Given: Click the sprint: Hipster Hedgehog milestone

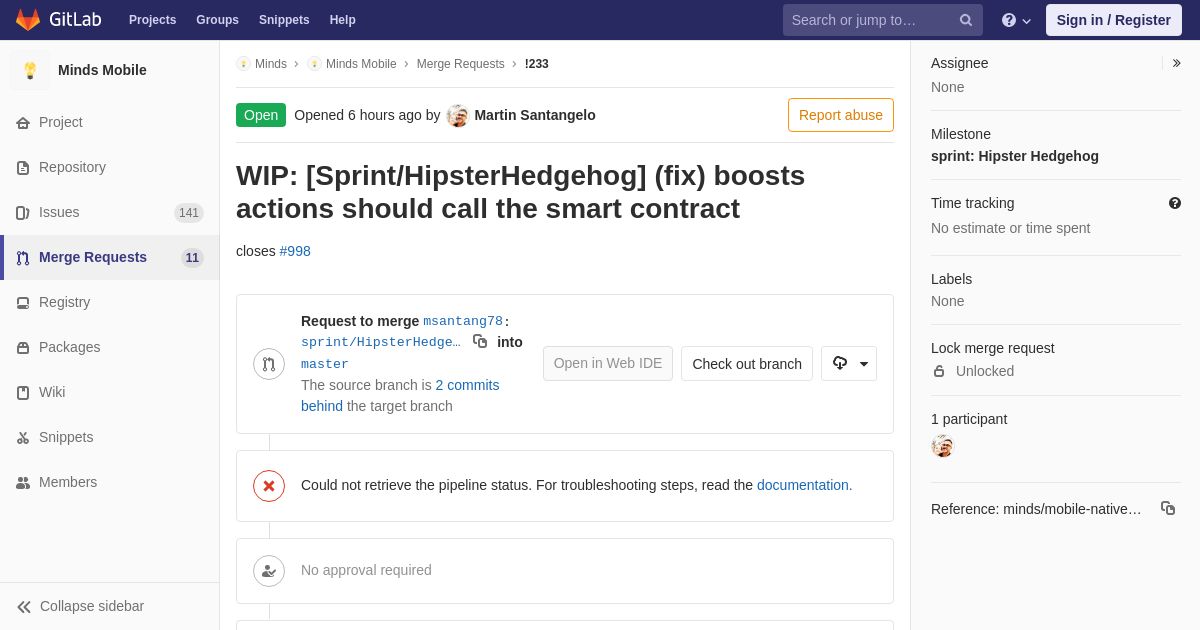Looking at the screenshot, I should point(1015,156).
